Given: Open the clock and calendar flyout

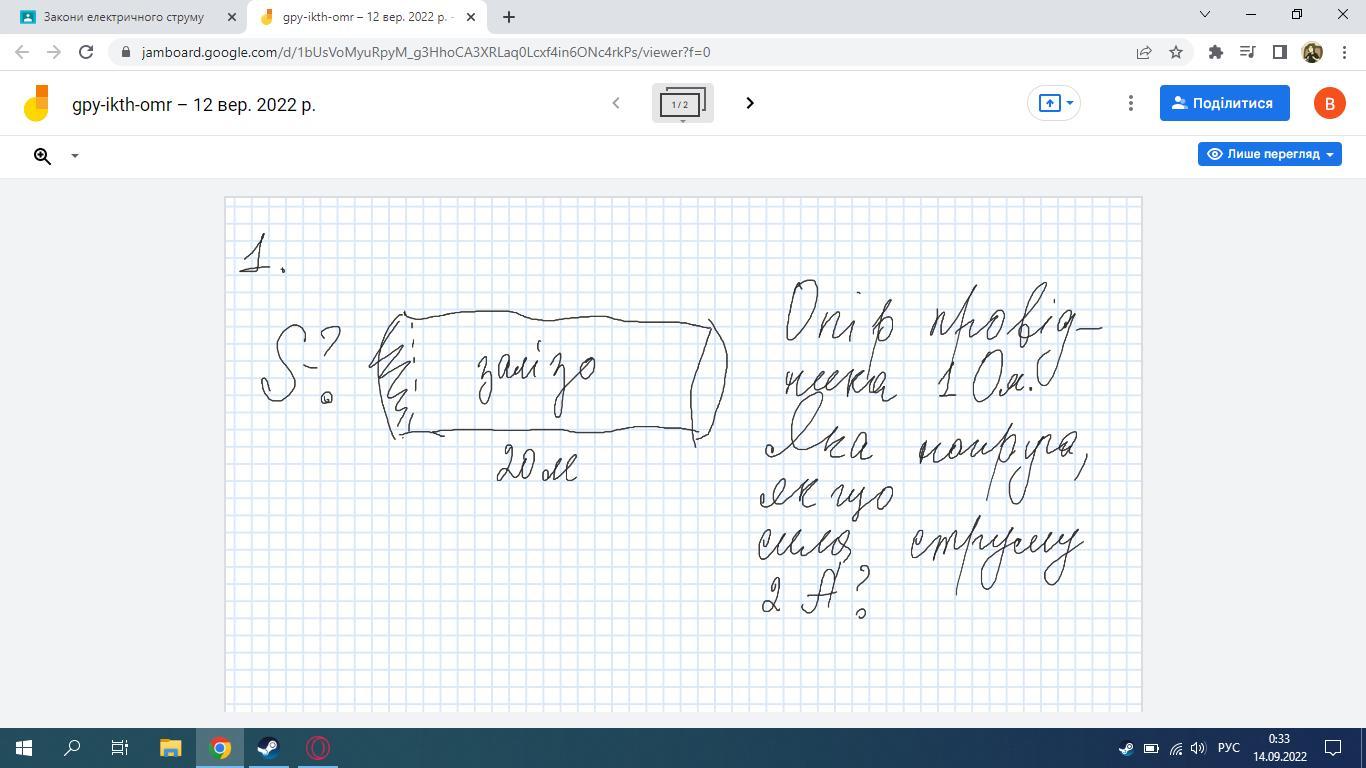Looking at the screenshot, I should tap(1279, 748).
